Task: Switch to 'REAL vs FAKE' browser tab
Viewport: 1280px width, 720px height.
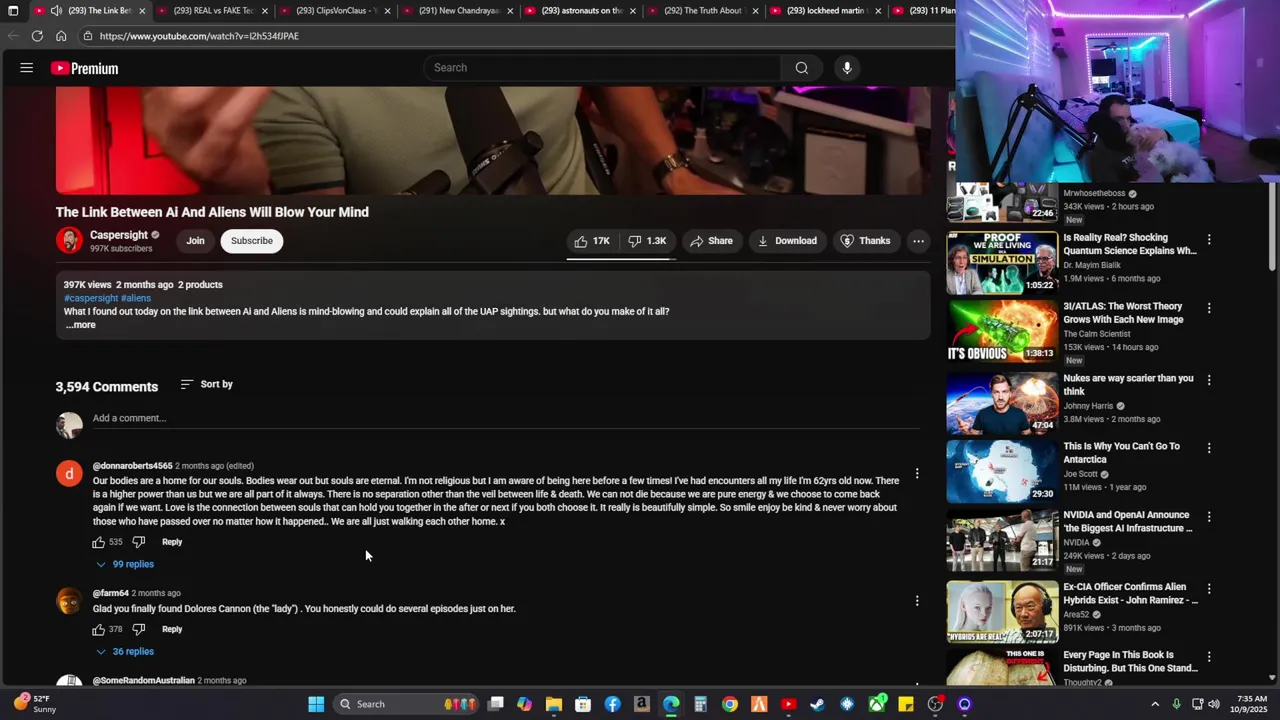Action: [x=213, y=11]
